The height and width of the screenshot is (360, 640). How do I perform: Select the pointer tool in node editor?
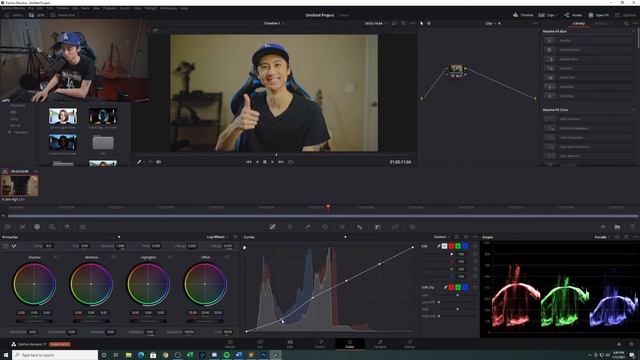tap(422, 24)
